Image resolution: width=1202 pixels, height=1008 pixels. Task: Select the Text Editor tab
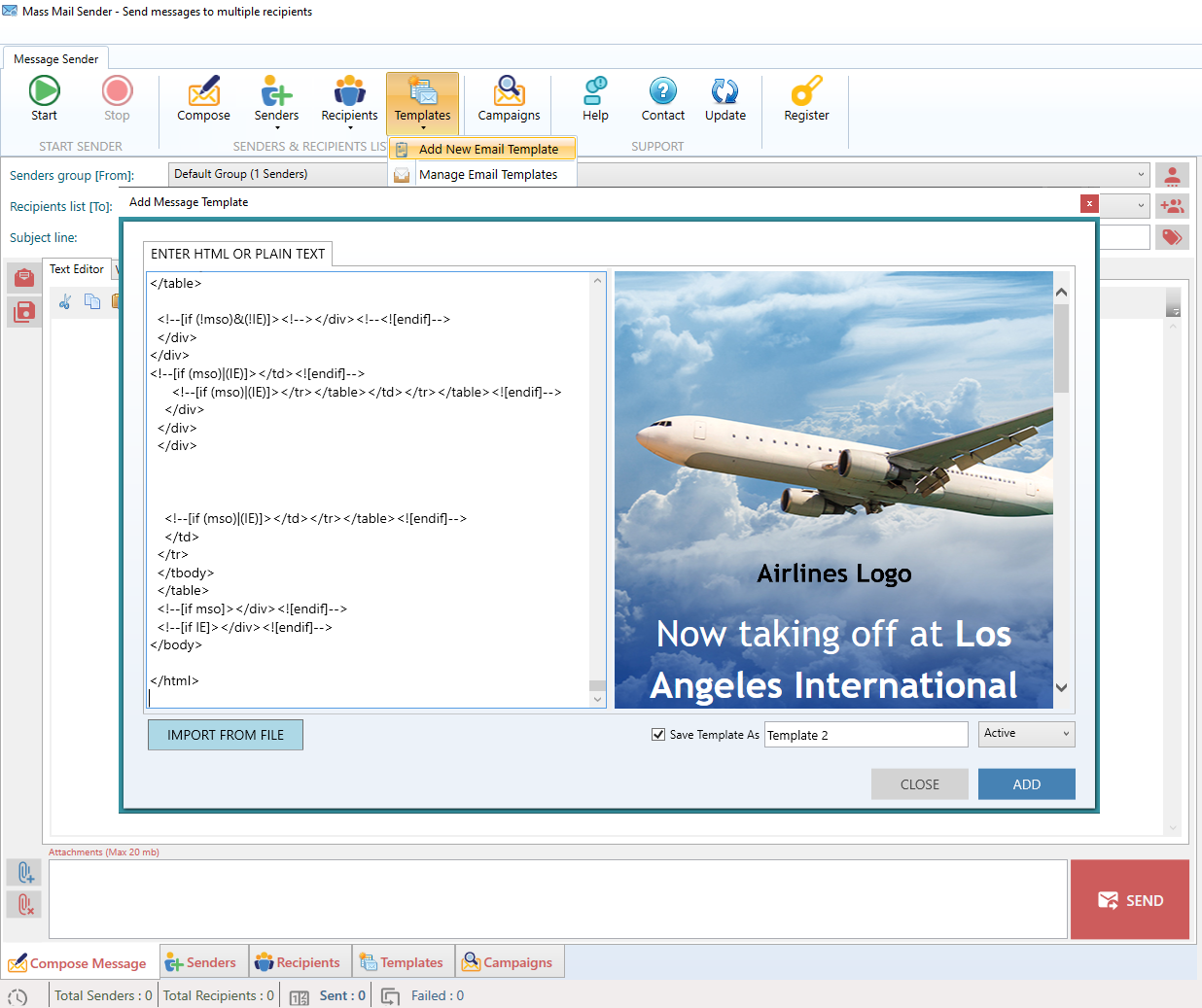(76, 269)
